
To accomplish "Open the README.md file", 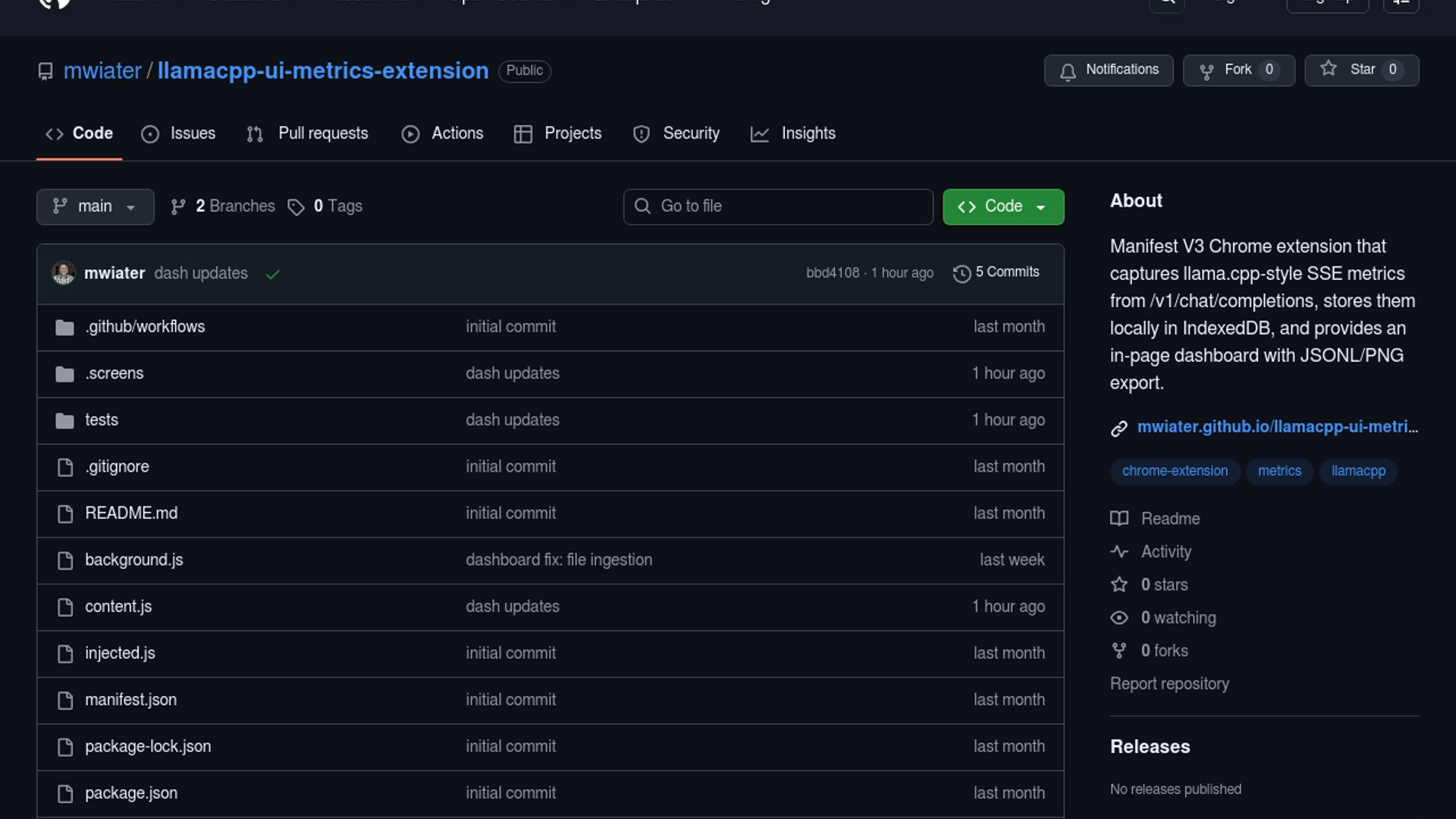I will pos(131,513).
